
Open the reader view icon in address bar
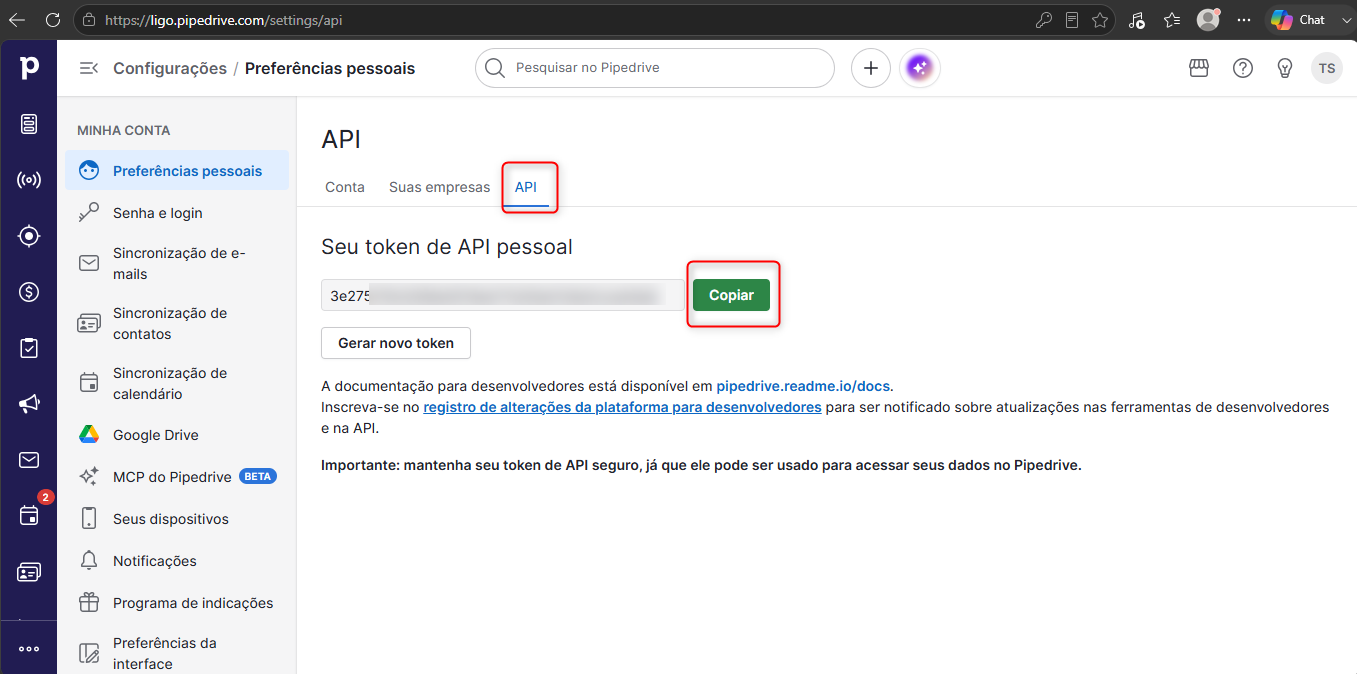pyautogui.click(x=1072, y=20)
